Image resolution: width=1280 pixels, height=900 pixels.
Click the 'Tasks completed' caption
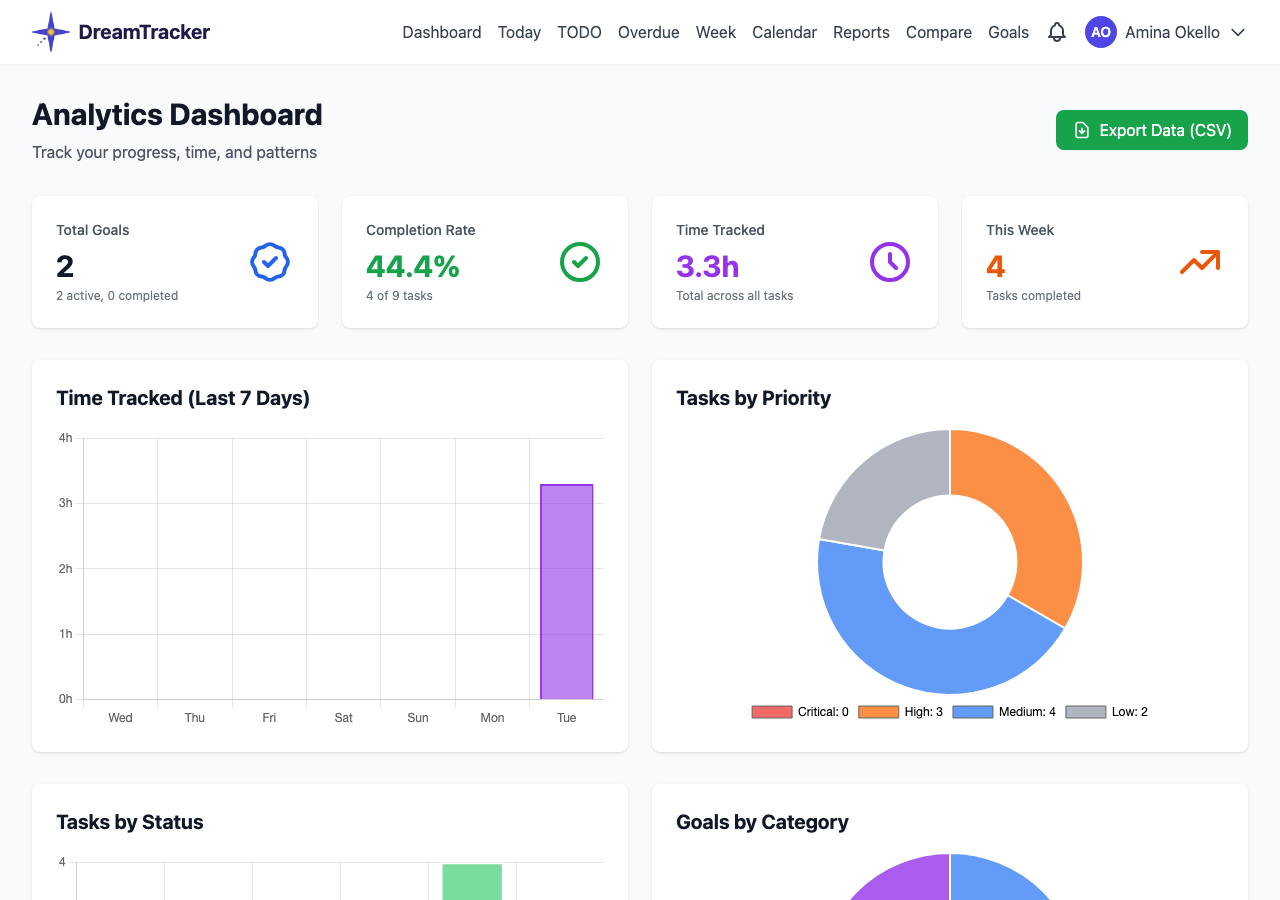tap(1033, 296)
